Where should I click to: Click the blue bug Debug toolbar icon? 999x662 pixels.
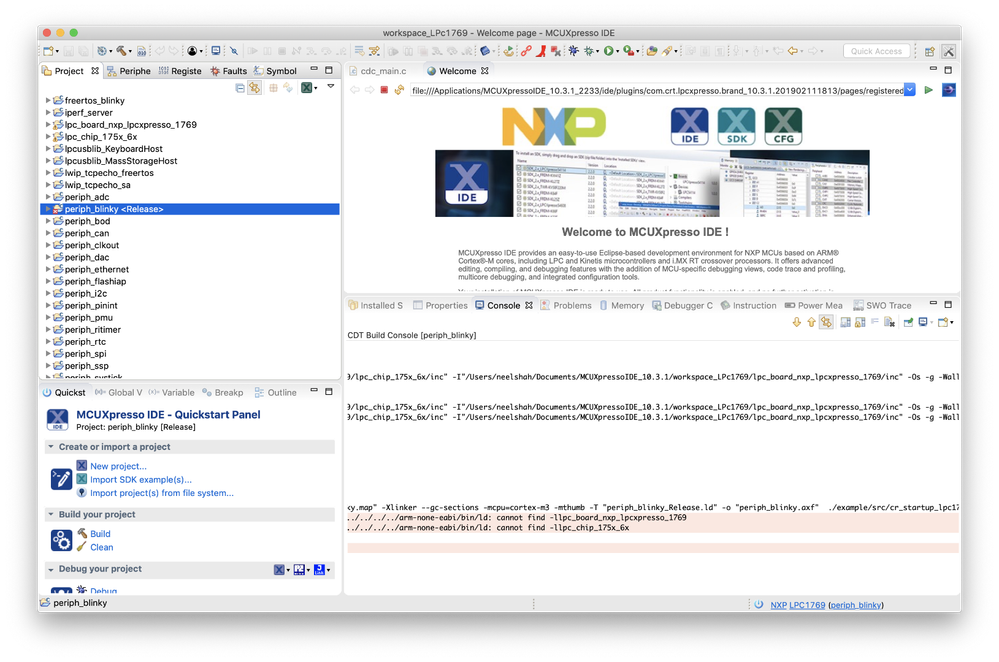click(573, 51)
